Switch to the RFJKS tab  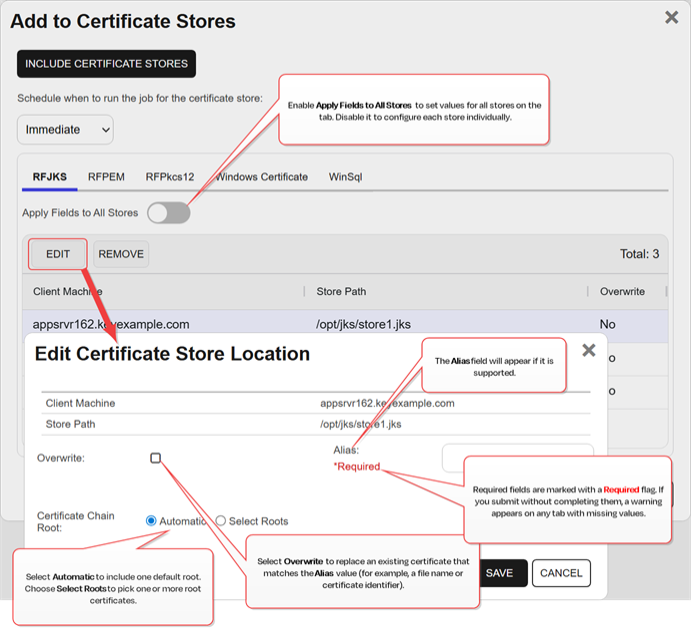tap(50, 177)
